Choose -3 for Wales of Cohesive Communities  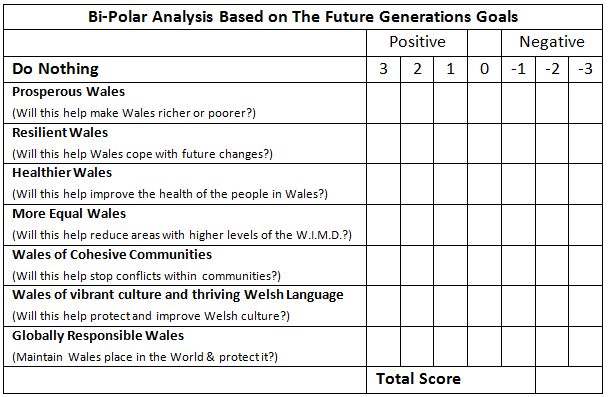coord(586,266)
